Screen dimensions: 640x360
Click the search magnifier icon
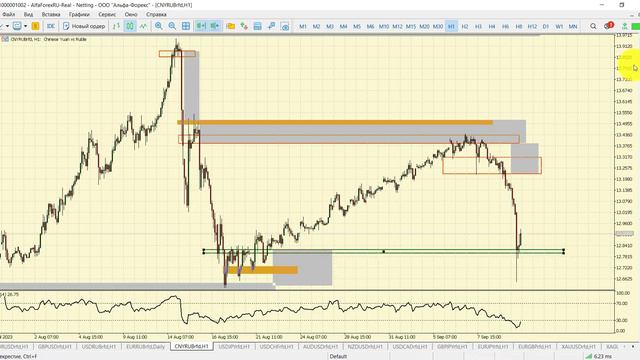pos(593,26)
